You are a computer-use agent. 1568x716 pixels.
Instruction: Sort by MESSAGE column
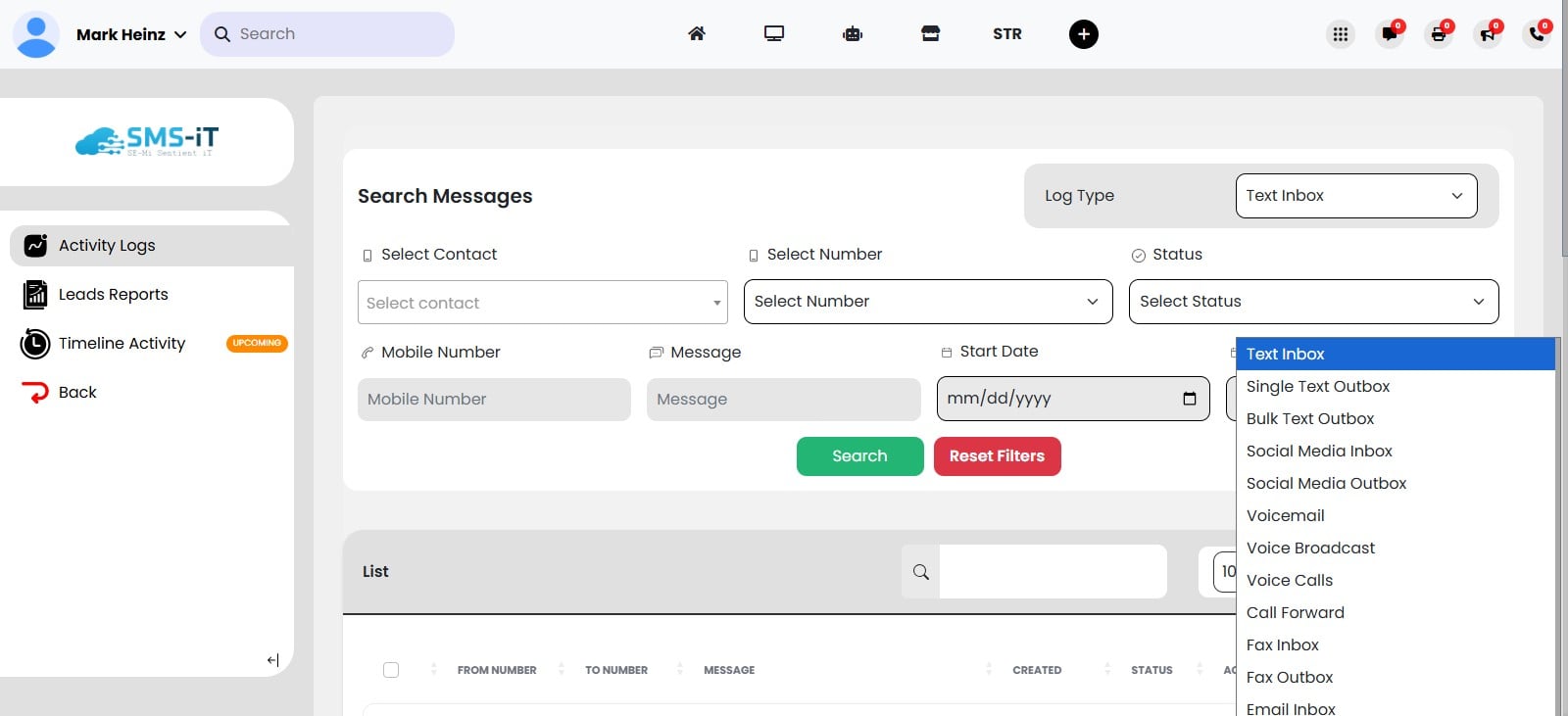click(729, 670)
